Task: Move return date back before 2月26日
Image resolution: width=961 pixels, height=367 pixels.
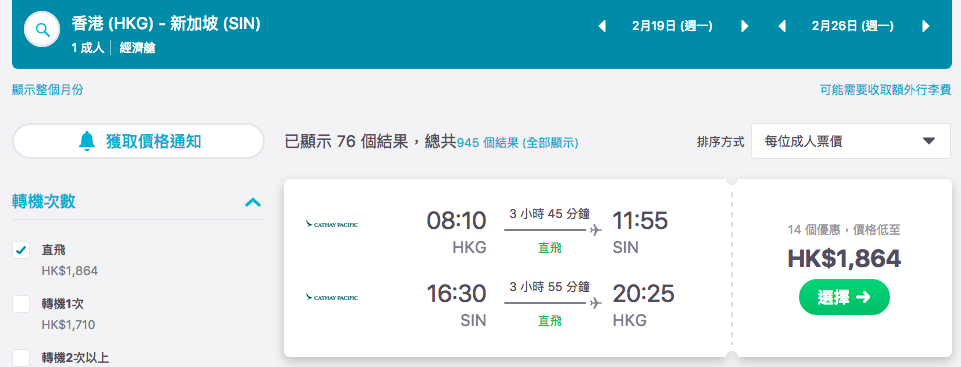Action: [782, 26]
